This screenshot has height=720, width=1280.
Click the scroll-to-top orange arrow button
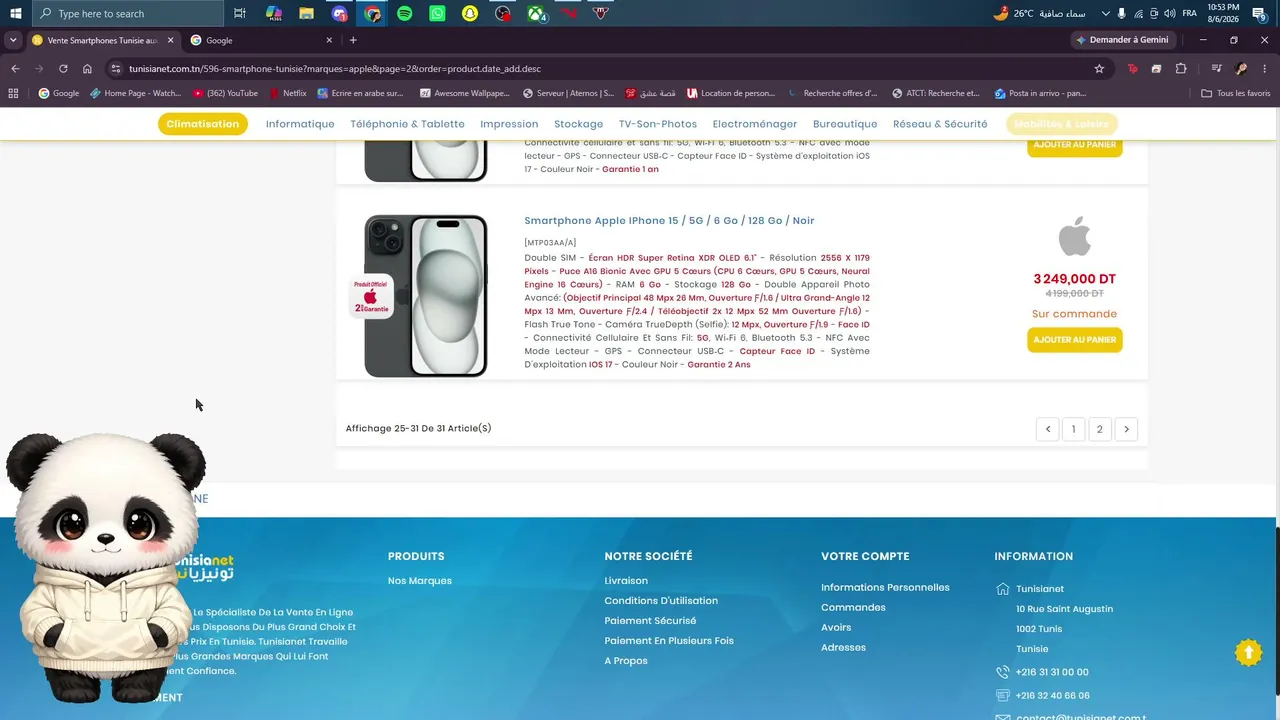[1248, 652]
